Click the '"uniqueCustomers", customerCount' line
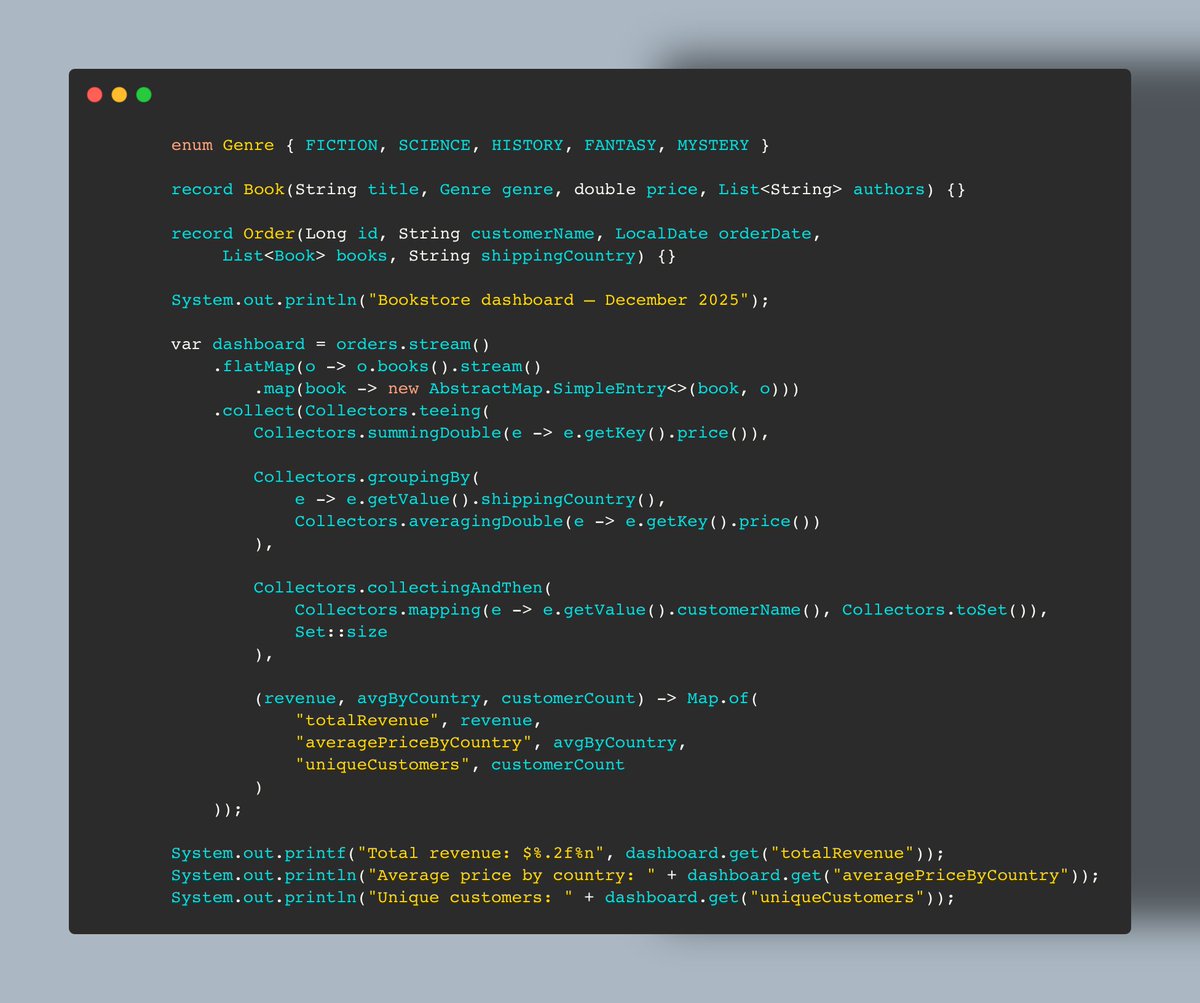 pos(460,764)
